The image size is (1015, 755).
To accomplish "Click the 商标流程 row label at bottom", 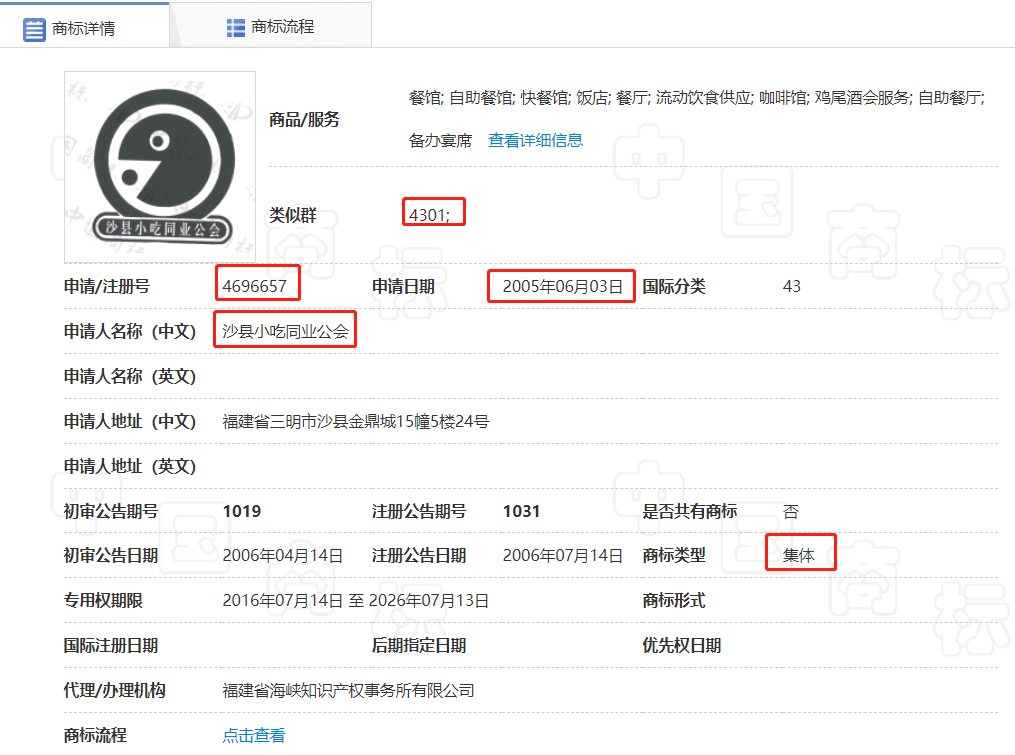I will [x=95, y=736].
